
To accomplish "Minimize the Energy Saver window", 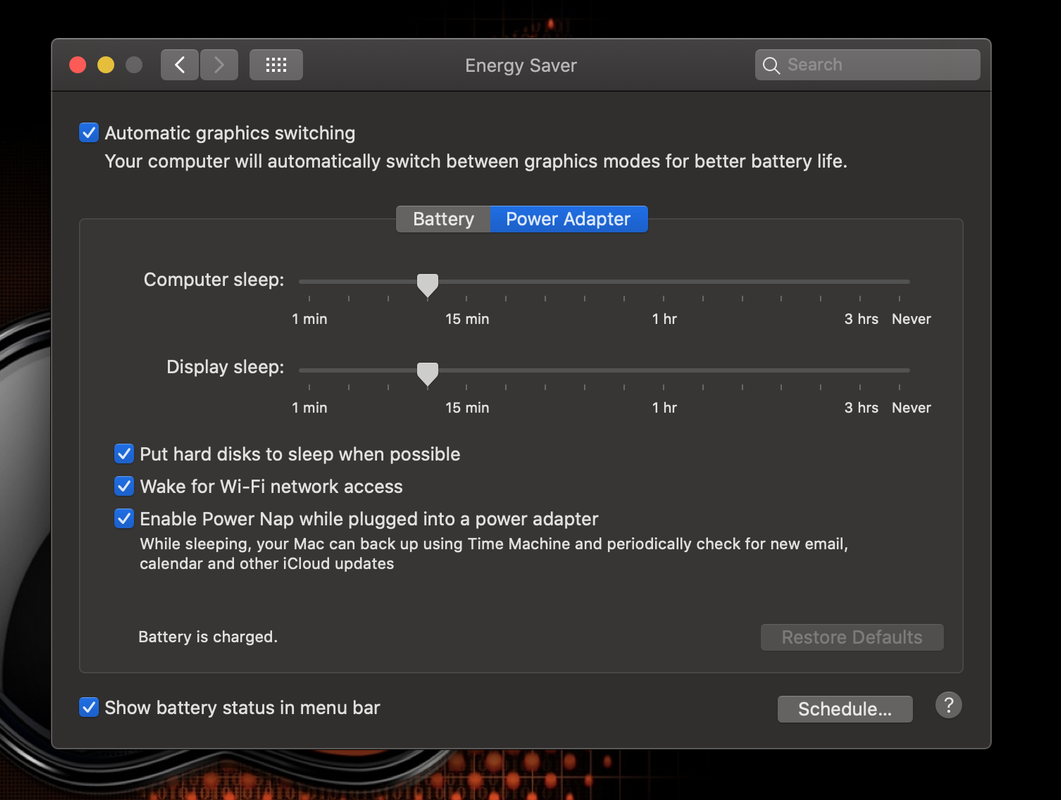I will (106, 65).
